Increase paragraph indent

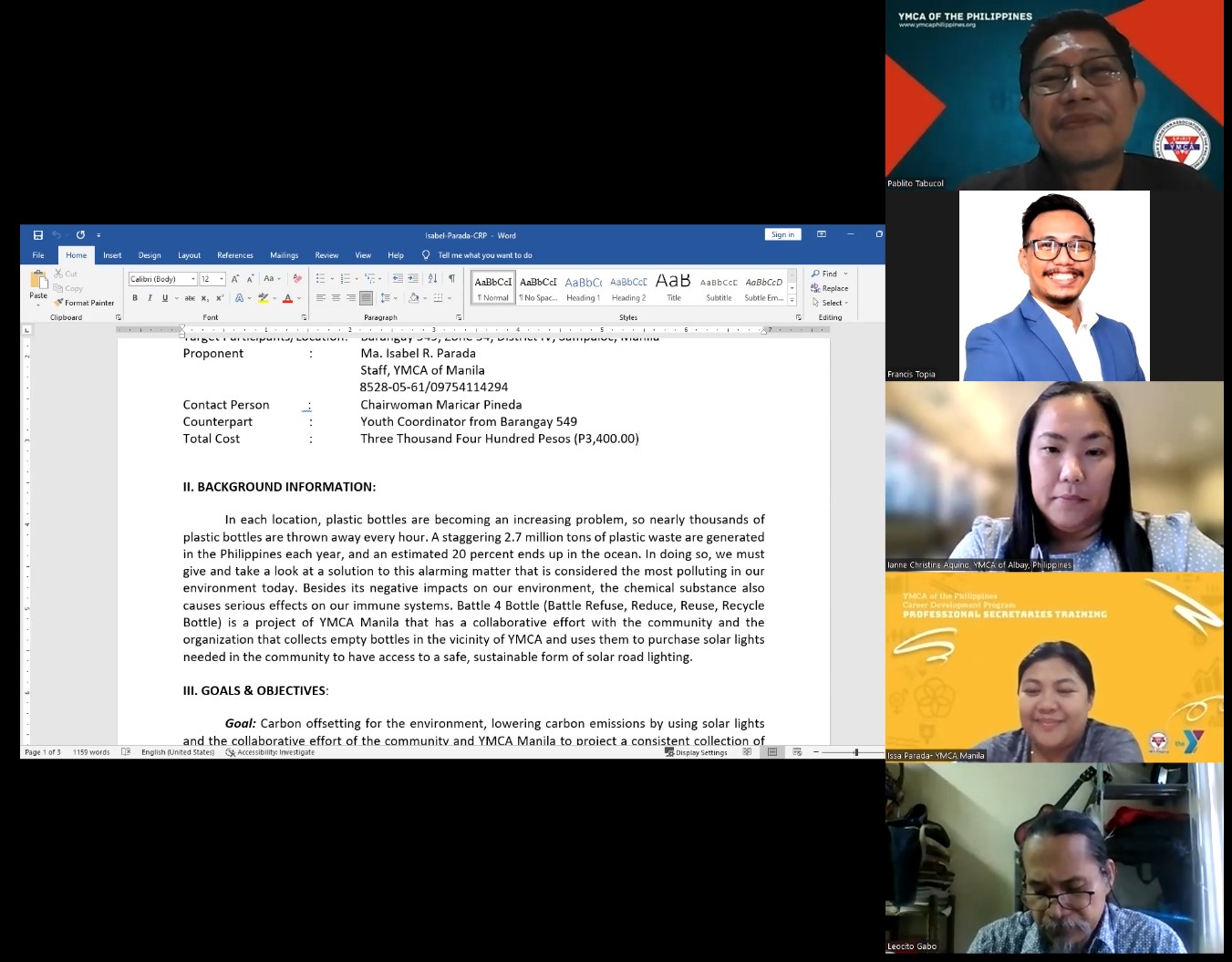click(413, 279)
